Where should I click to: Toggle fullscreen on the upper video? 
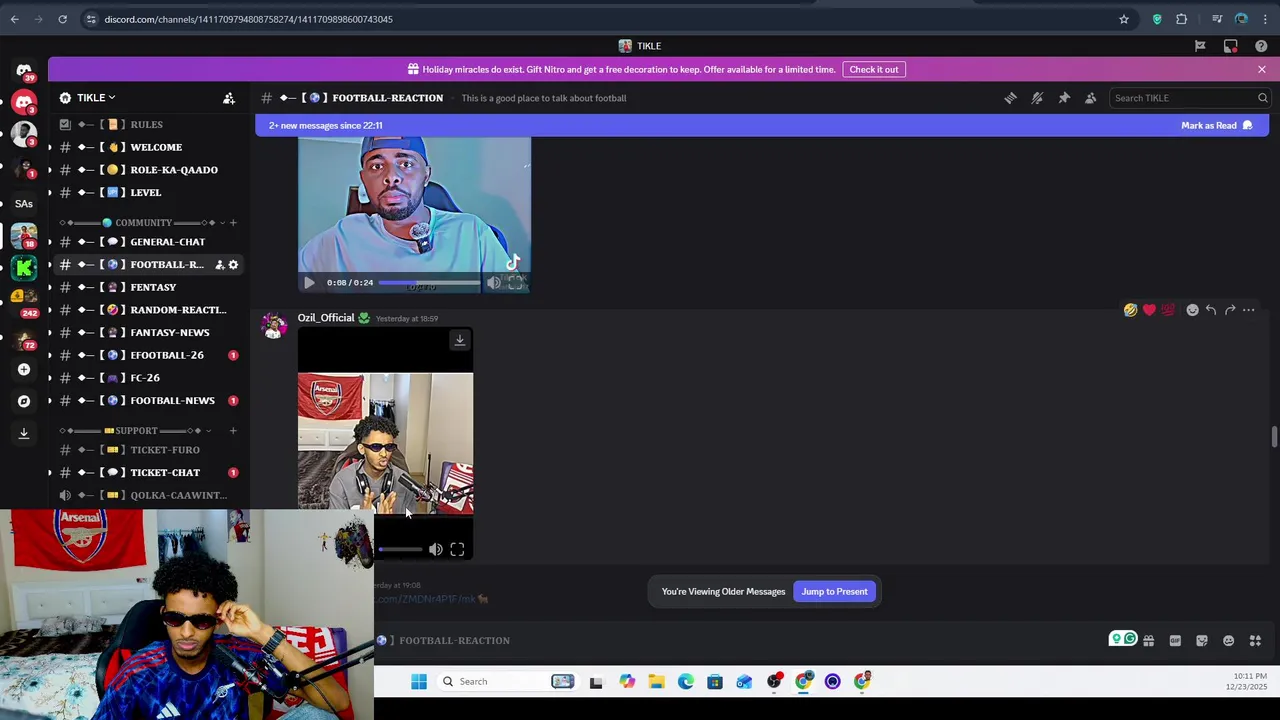515,283
